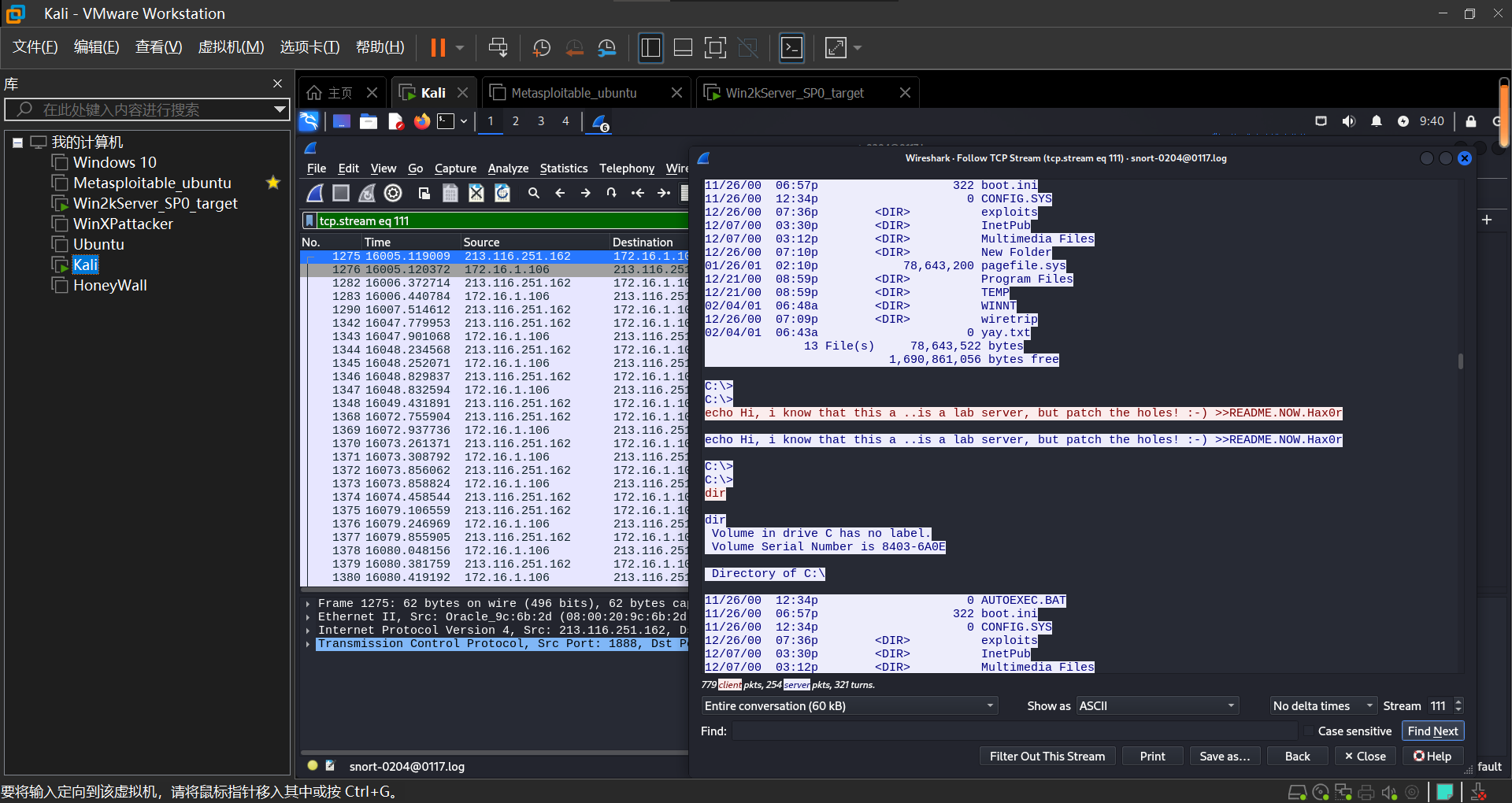
Task: Expand the Frame 1275 details row
Action: (x=308, y=604)
